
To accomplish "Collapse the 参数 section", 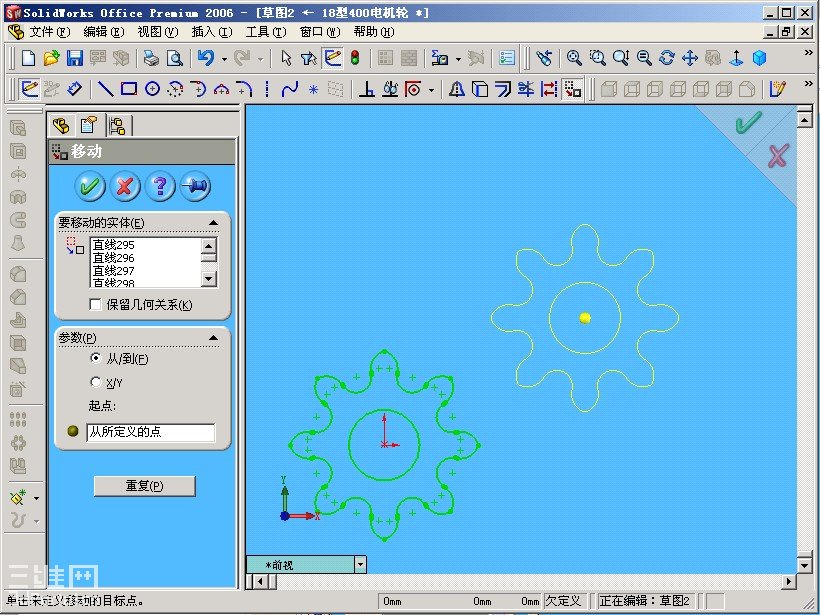I will 213,338.
